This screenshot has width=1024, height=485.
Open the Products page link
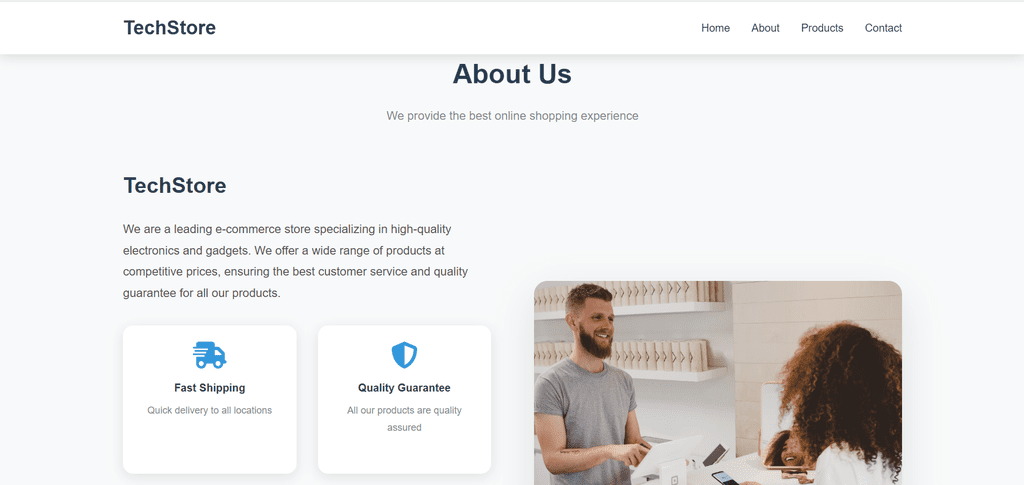[x=822, y=28]
